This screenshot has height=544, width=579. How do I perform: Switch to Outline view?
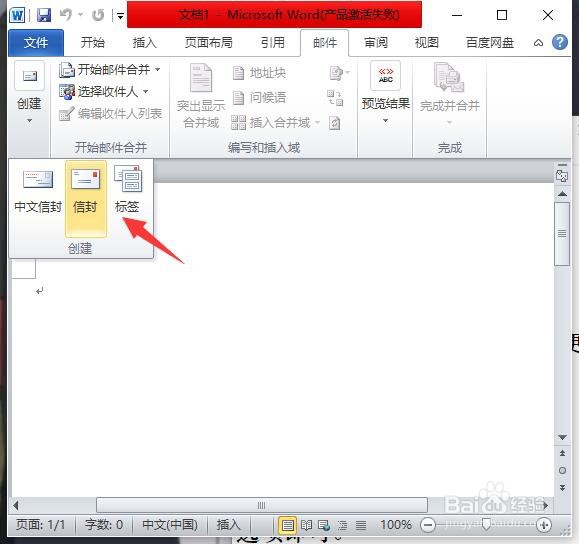coord(342,525)
